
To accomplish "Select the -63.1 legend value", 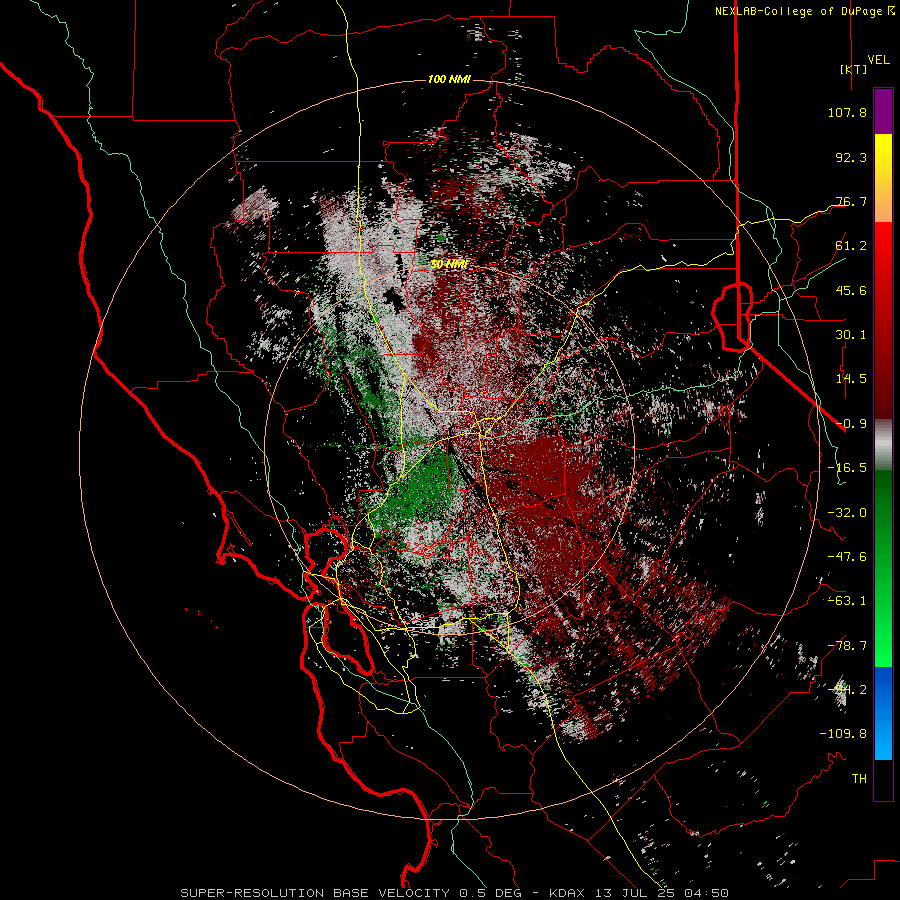I will point(847,600).
